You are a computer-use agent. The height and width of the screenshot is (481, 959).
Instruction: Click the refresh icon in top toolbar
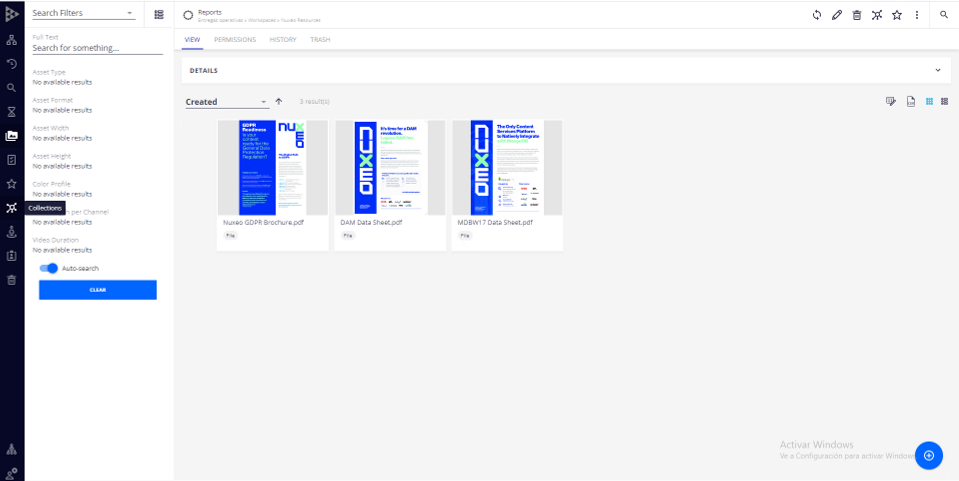[x=817, y=15]
